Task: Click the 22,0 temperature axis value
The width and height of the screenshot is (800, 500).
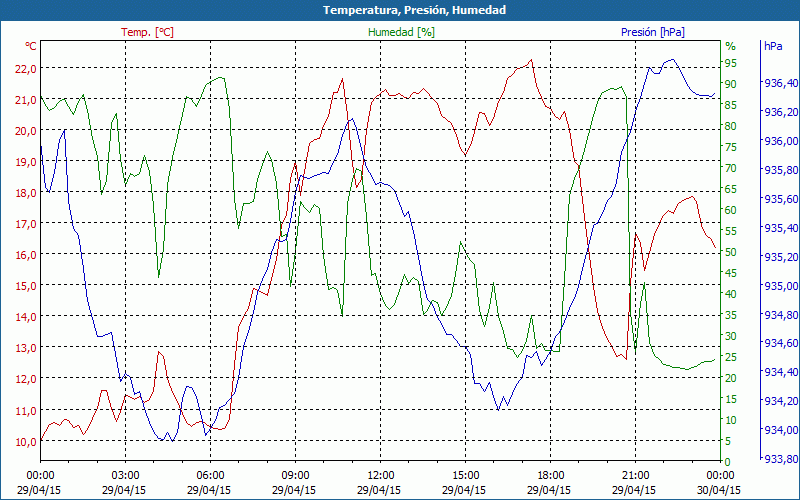Action: click(25, 69)
